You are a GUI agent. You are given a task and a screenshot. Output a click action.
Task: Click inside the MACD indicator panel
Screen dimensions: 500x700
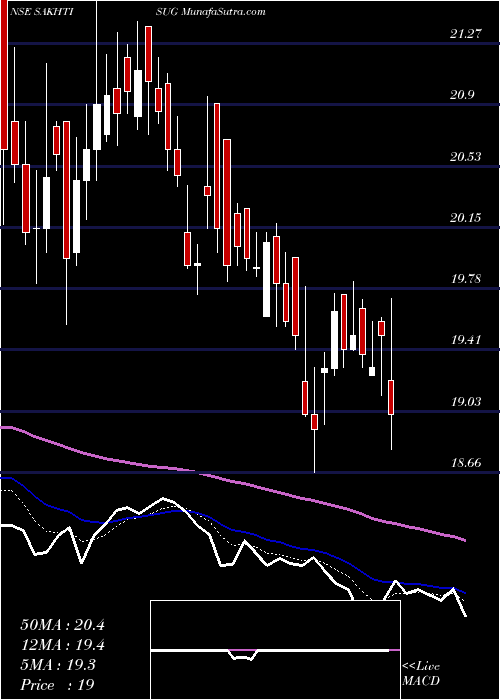click(x=275, y=650)
